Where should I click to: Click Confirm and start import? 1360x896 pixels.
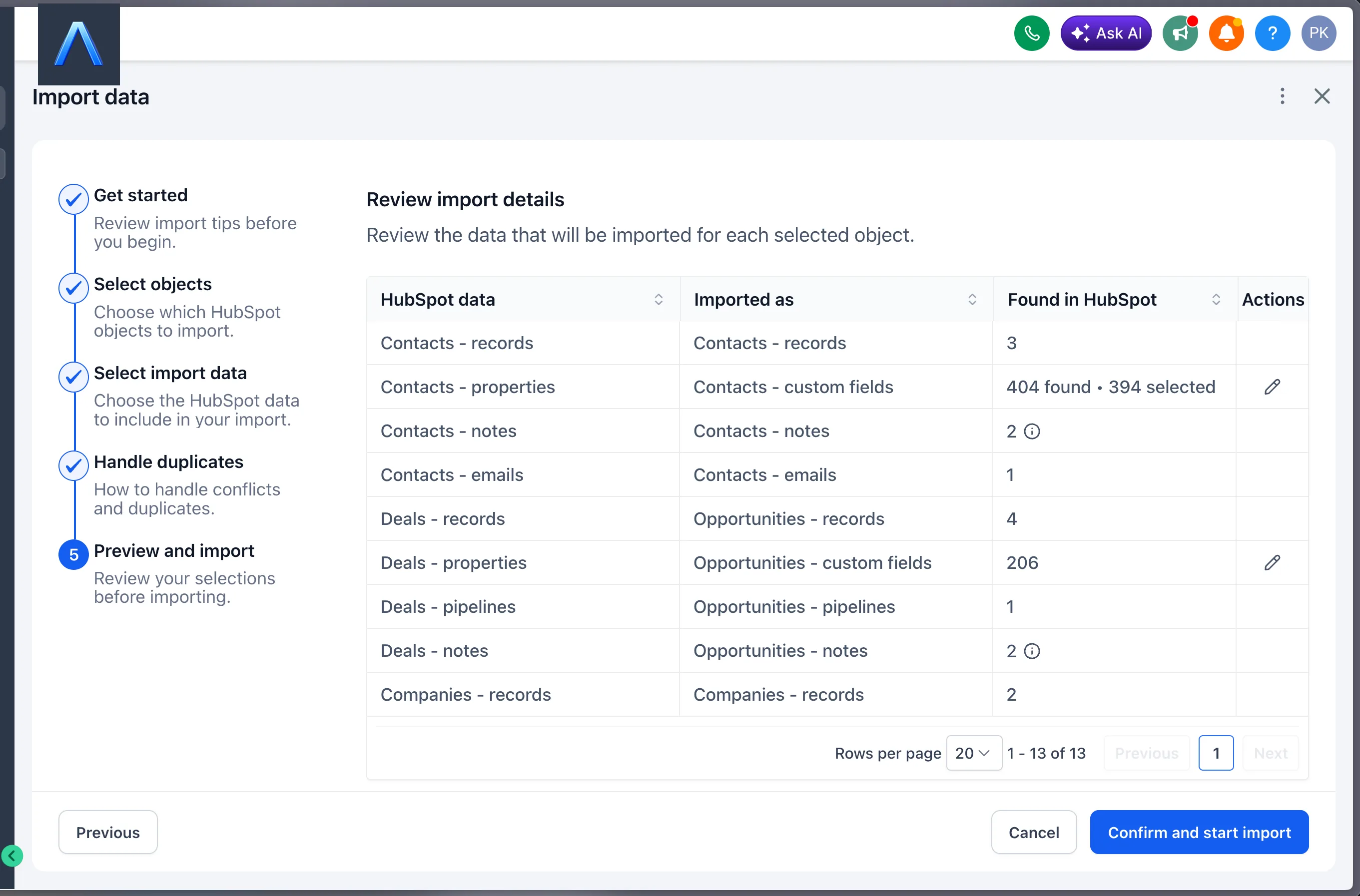click(x=1199, y=833)
